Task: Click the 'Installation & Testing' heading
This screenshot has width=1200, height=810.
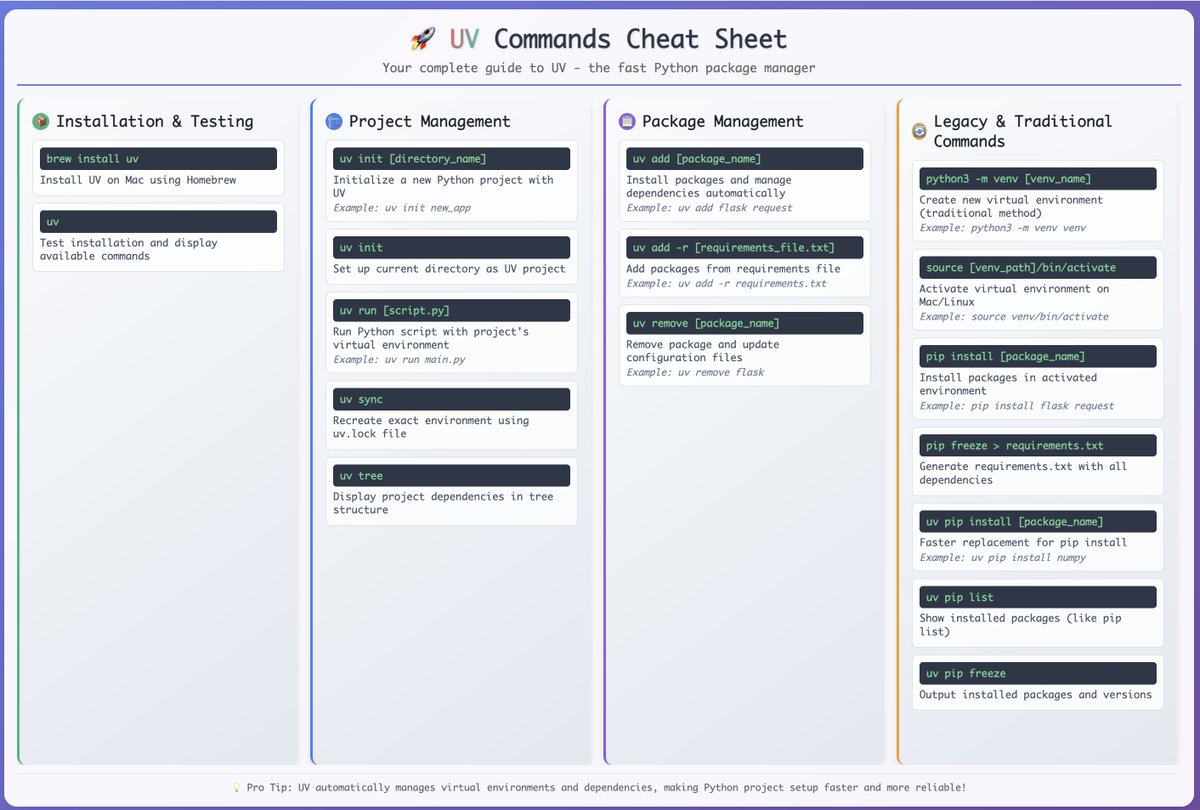Action: coord(154,121)
